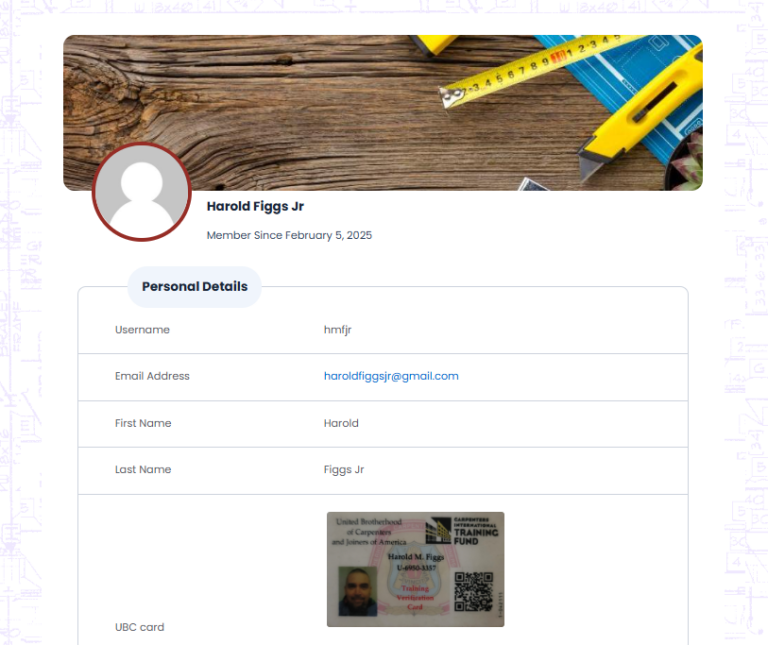Viewport: 768px width, 645px height.
Task: Click the Member Since February 5, 2025 text
Action: (289, 235)
